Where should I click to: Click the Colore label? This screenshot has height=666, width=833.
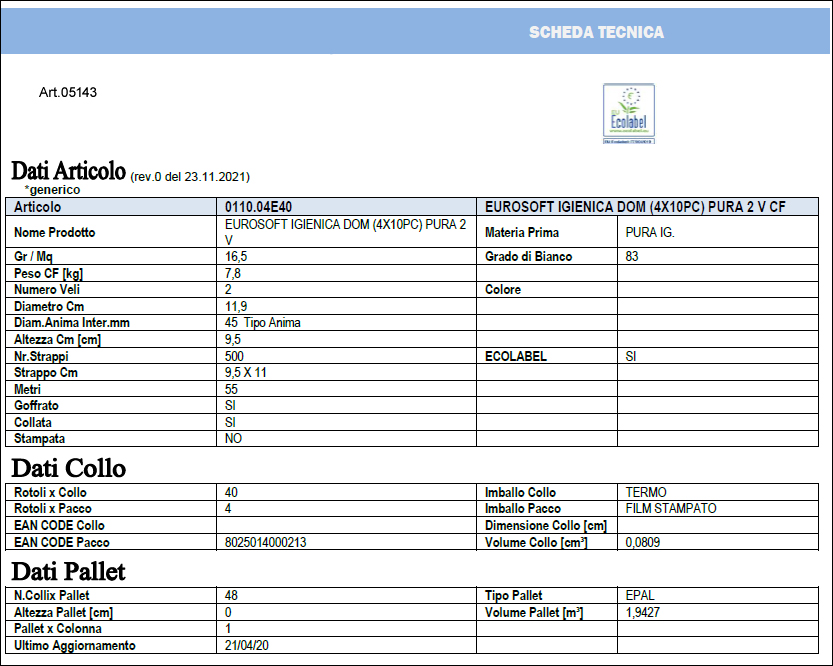point(503,289)
